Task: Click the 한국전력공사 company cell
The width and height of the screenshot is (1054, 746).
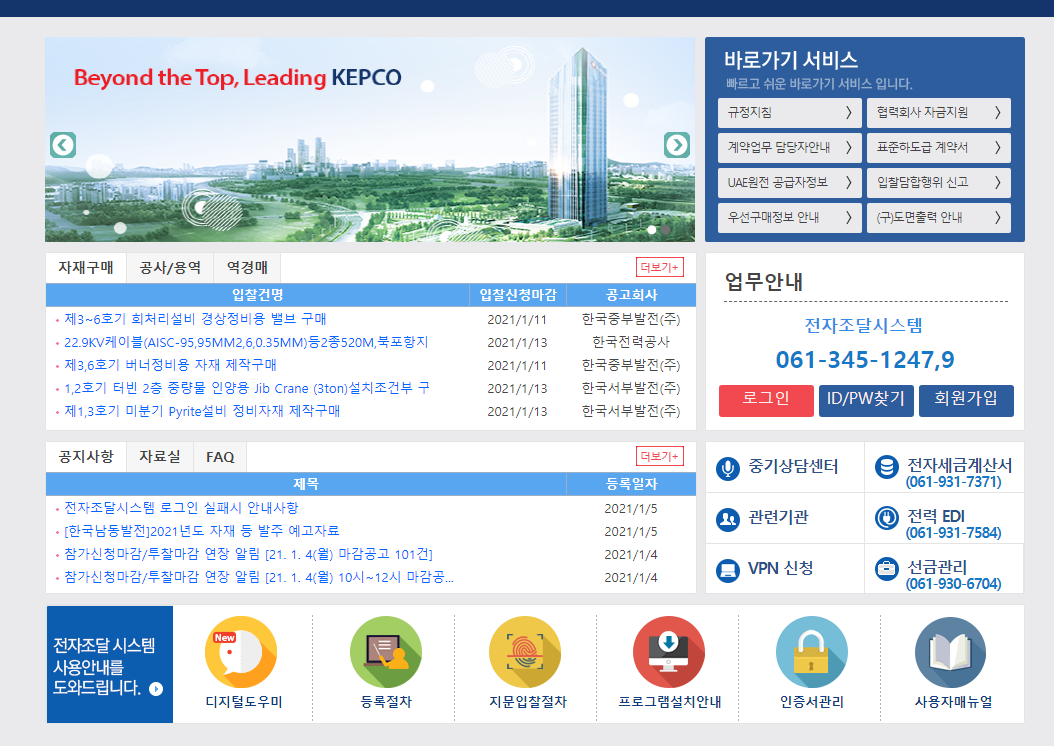Action: (631, 342)
